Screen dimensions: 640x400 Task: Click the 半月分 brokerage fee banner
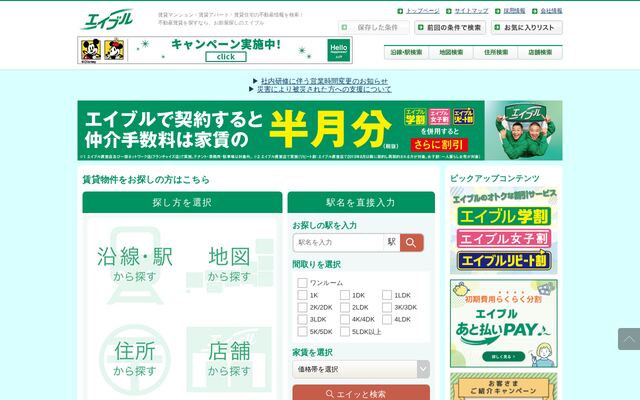pos(320,131)
